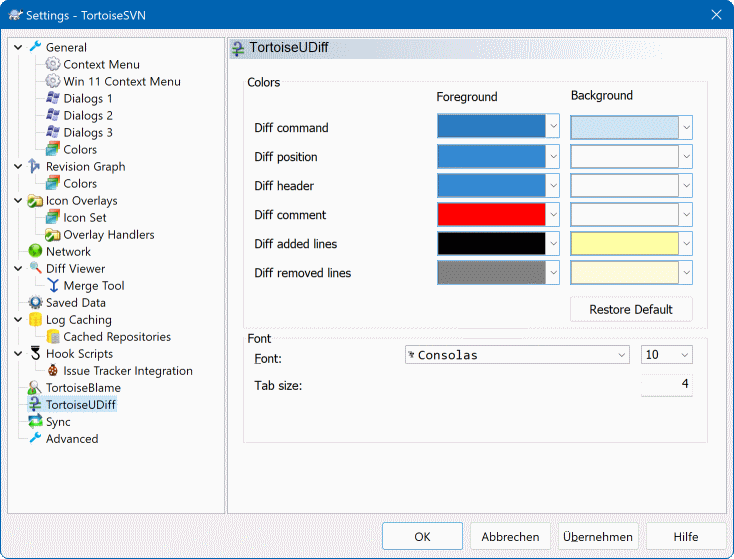
Task: Open Diff command foreground color dropdown arrow
Action: 553,126
